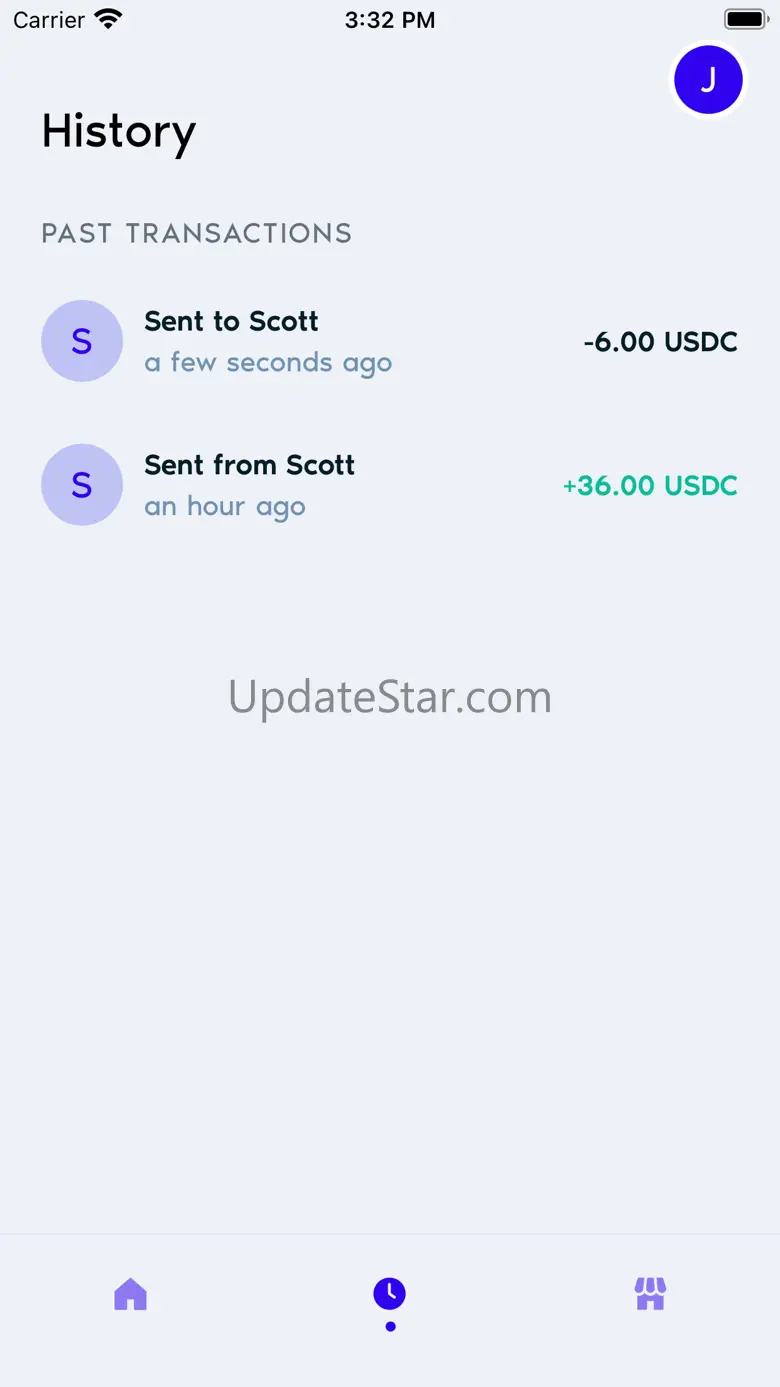Click the "a few seconds ago" timestamp

268,363
